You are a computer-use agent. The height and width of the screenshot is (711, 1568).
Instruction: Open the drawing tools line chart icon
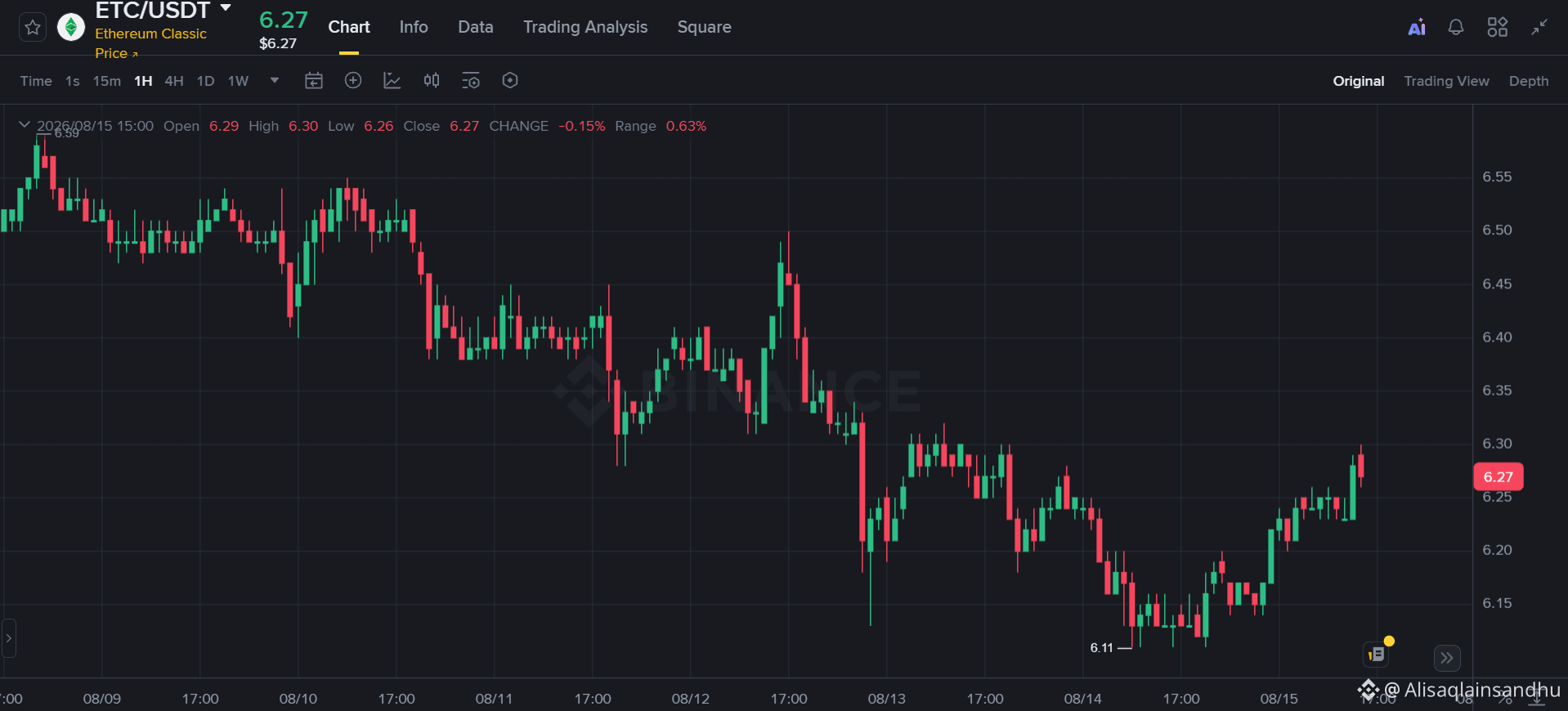coord(392,80)
